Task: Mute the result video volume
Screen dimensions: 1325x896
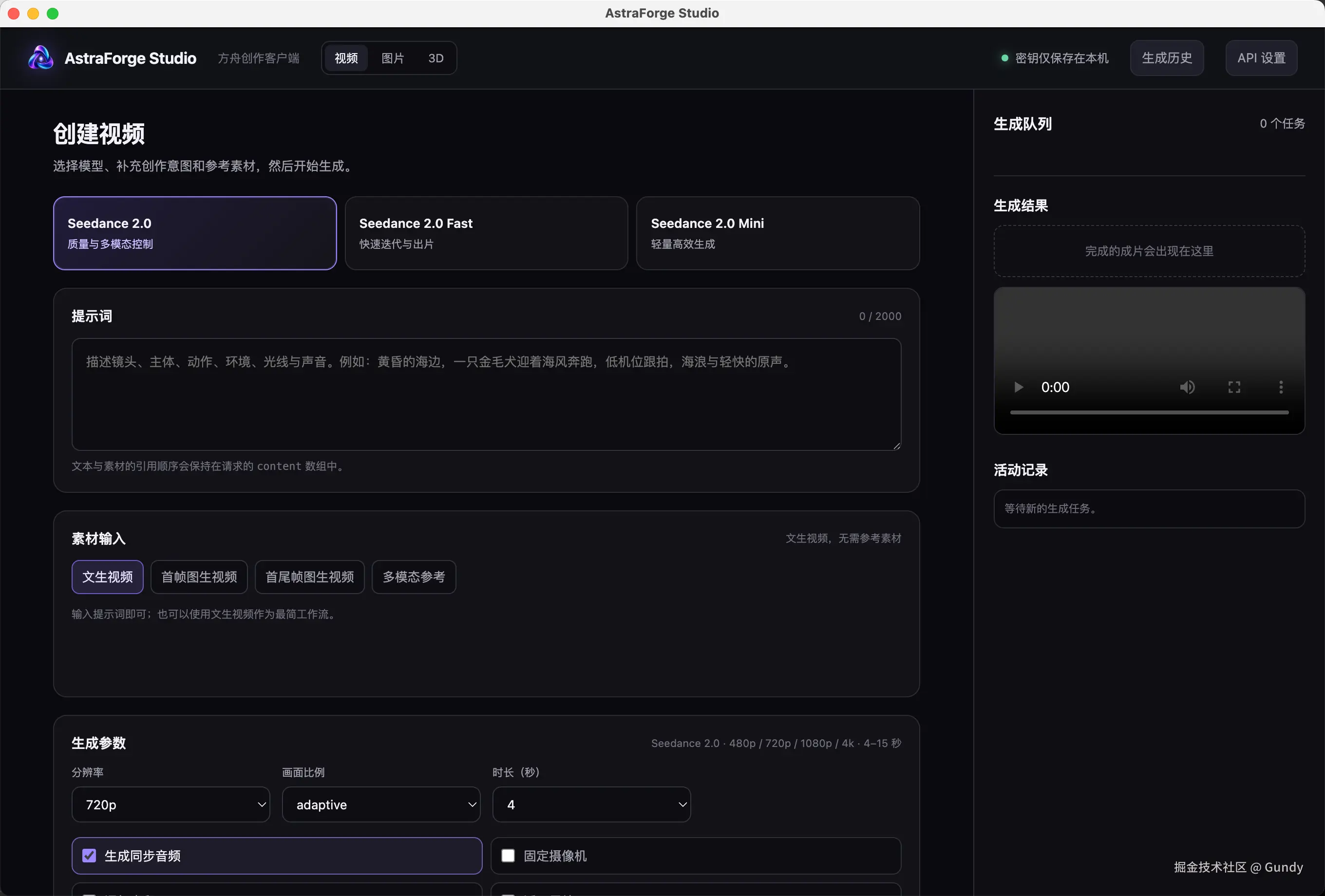Action: (1187, 388)
